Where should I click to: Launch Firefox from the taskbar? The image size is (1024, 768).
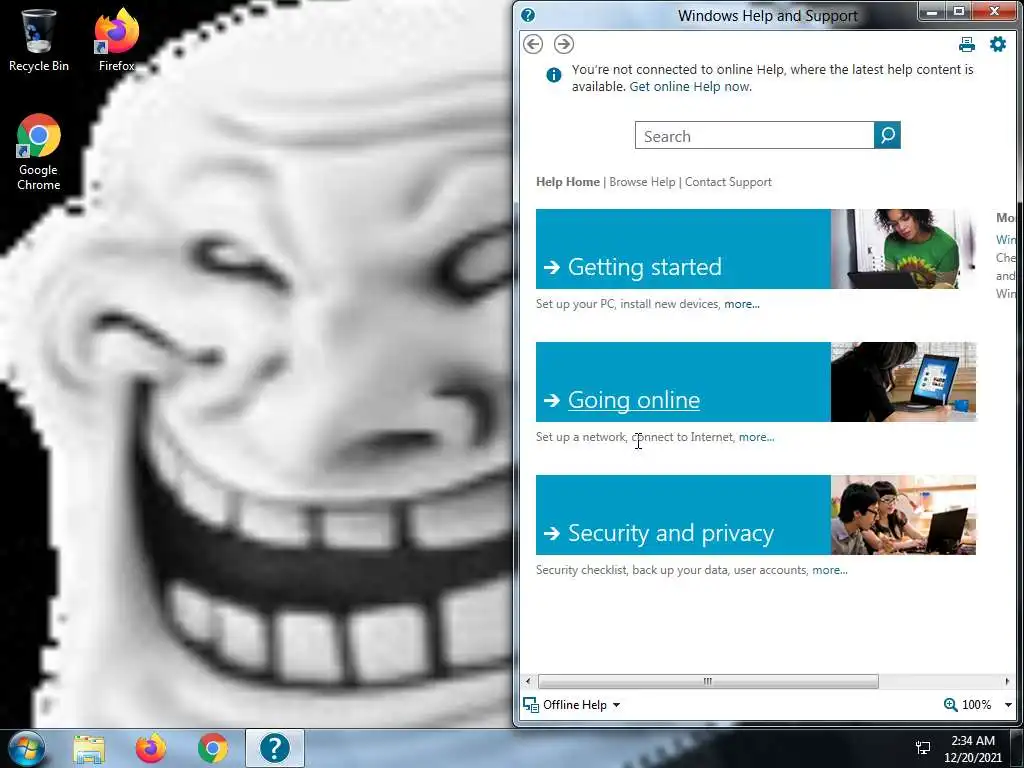[x=151, y=748]
